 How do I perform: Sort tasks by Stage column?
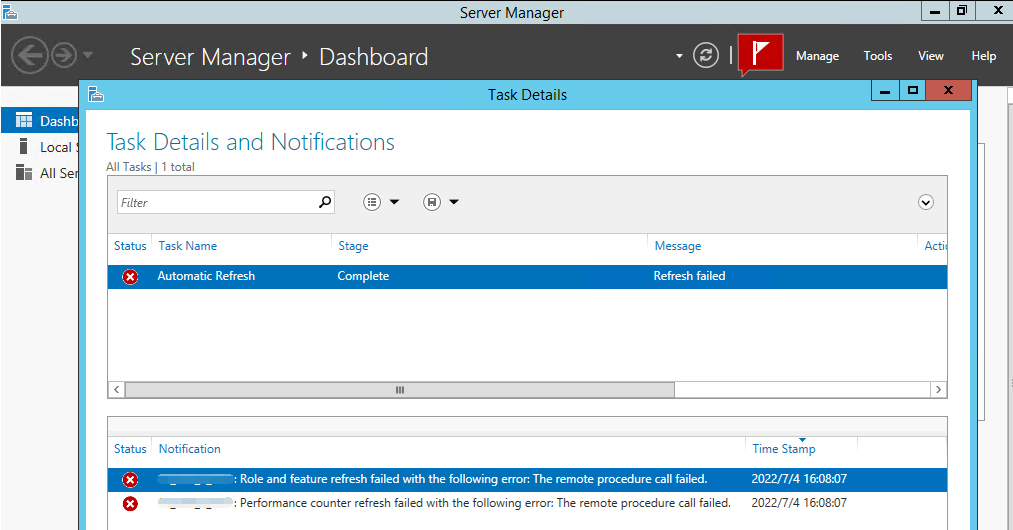tap(353, 246)
